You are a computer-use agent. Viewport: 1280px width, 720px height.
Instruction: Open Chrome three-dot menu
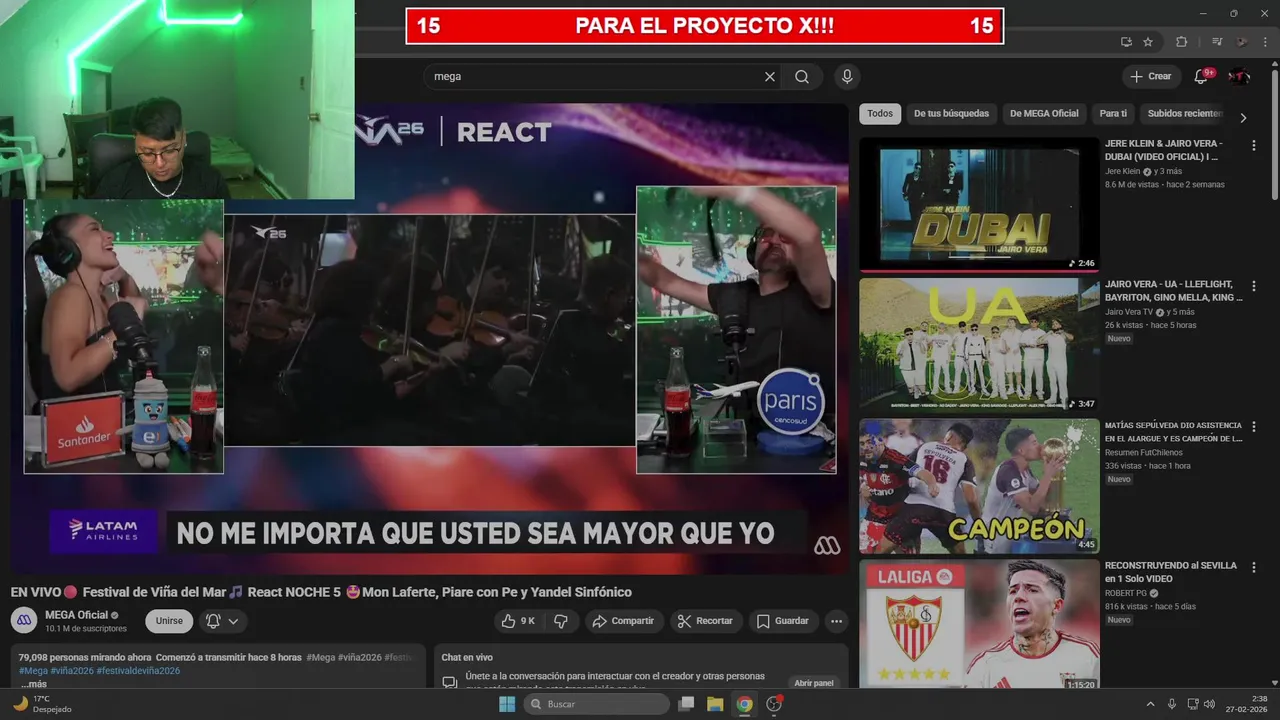point(1266,42)
